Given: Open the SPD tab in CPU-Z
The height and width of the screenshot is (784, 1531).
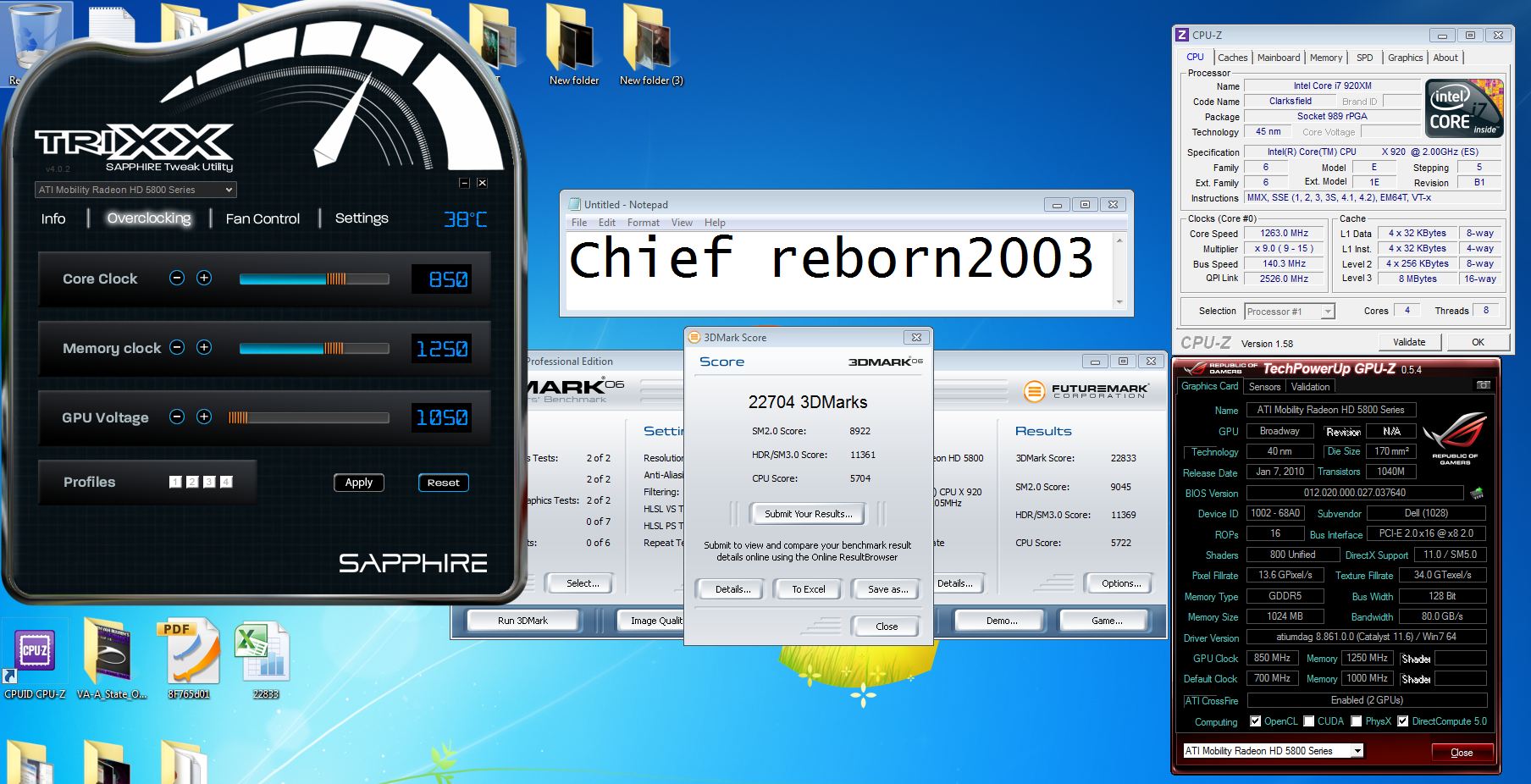Looking at the screenshot, I should (1365, 58).
